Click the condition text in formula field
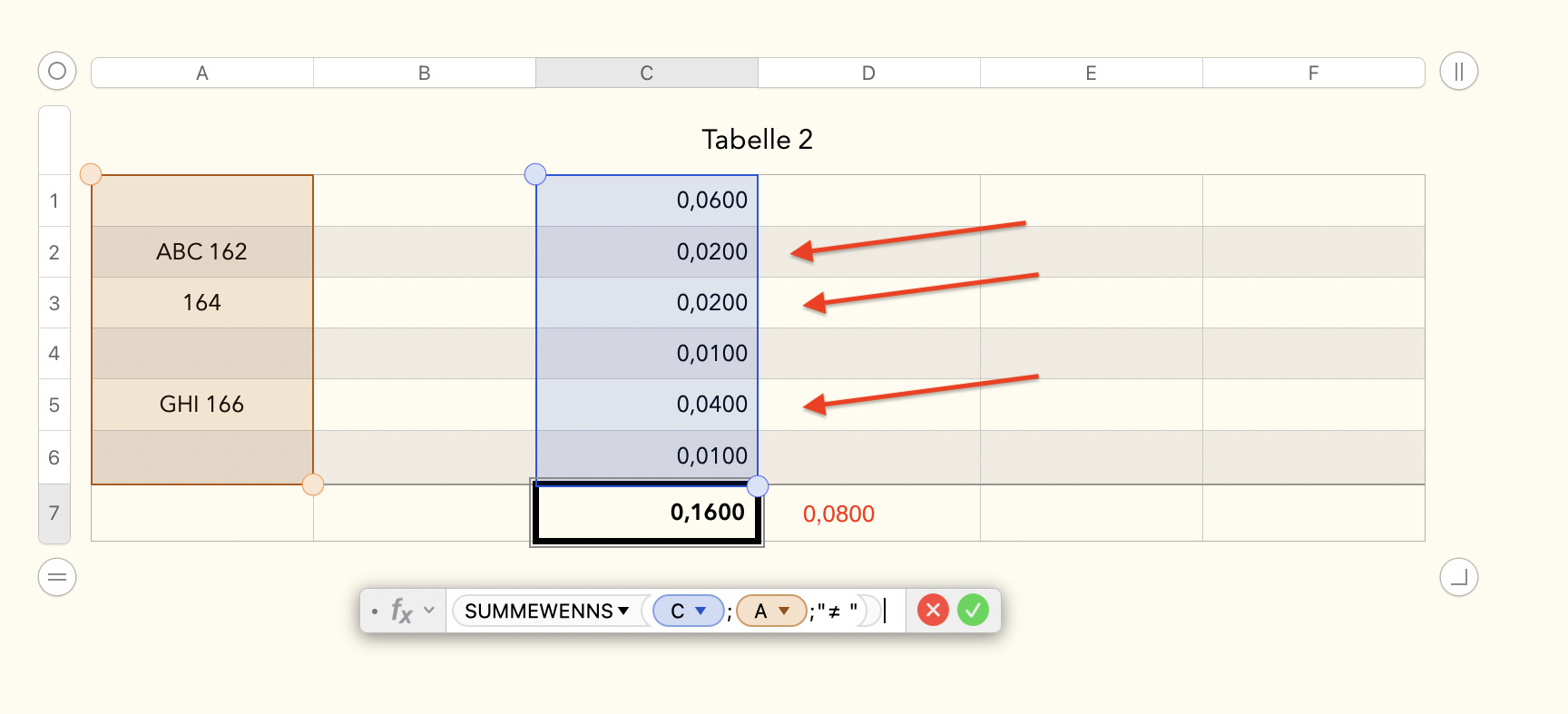This screenshot has width=1568, height=714. pyautogui.click(x=837, y=611)
